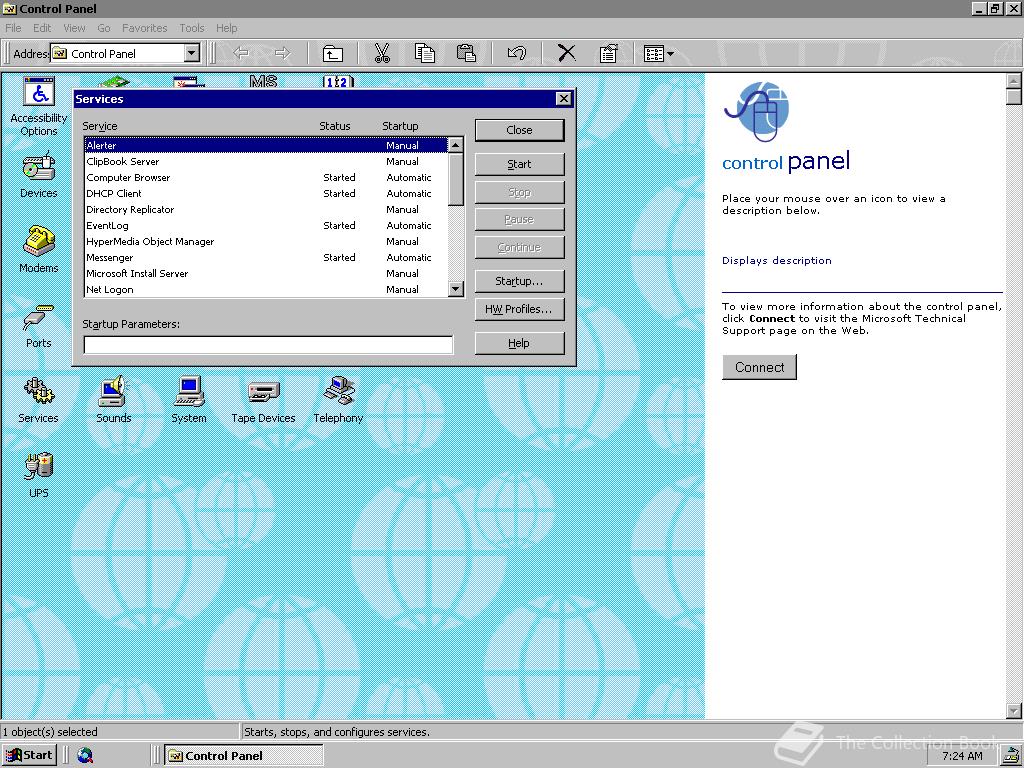Image resolution: width=1024 pixels, height=768 pixels.
Task: Open the Edit menu
Action: click(x=42, y=28)
